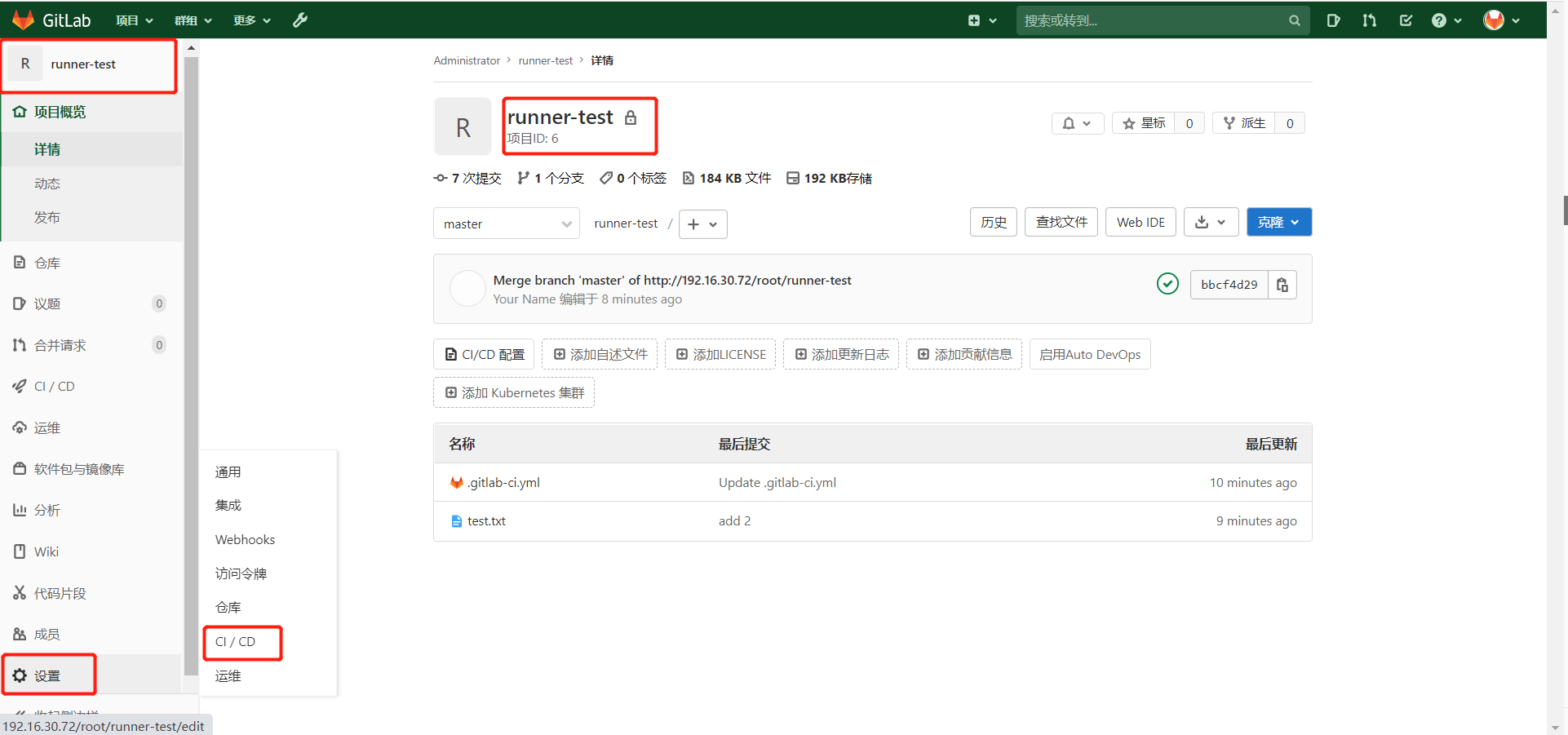Click 添加自述文件 button

pos(600,354)
